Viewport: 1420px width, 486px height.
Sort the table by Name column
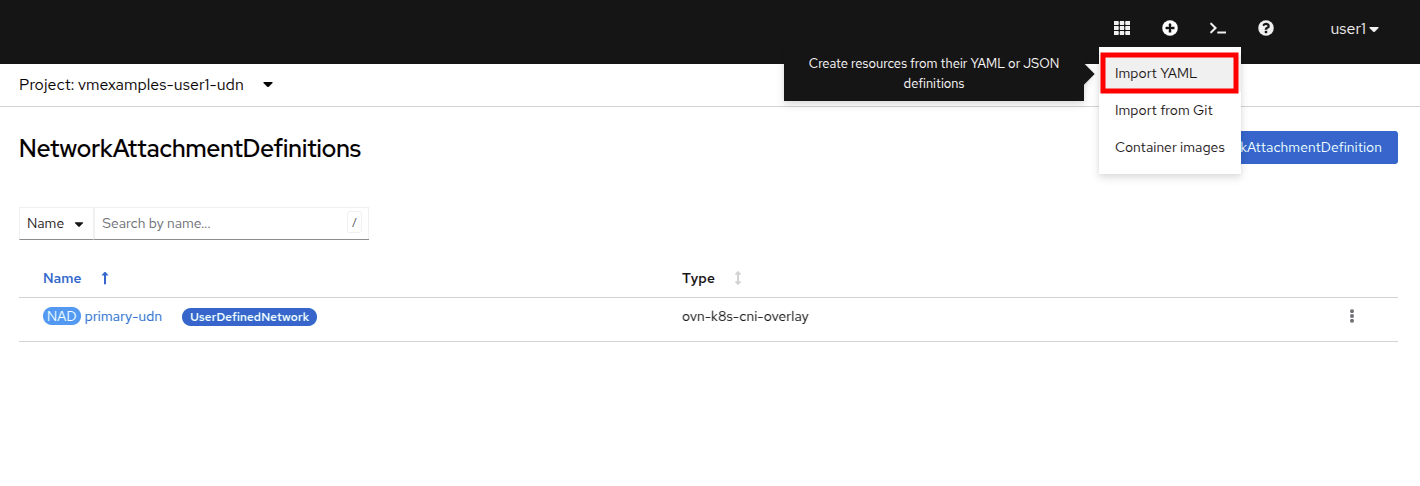62,278
